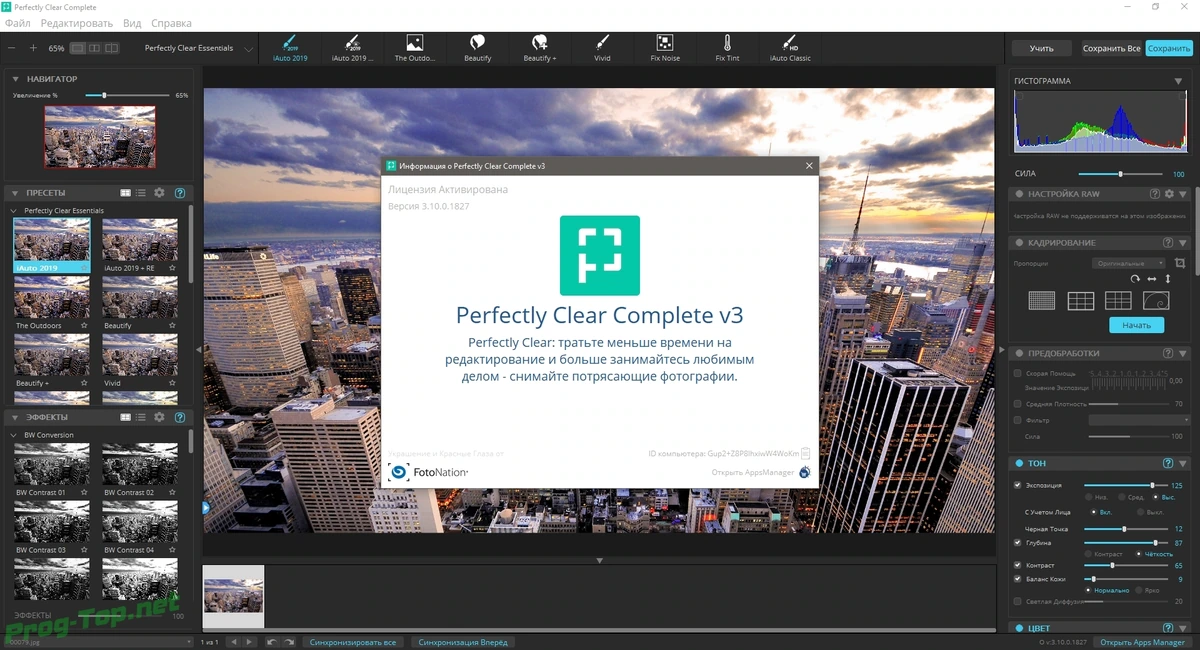Flip the image vertically
This screenshot has width=1200, height=650.
pos(1168,279)
